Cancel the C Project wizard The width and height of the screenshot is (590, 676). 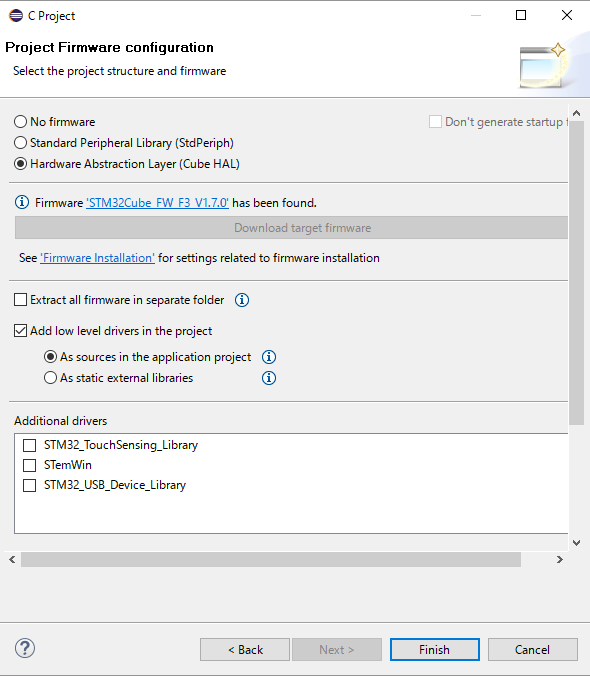[x=532, y=650]
